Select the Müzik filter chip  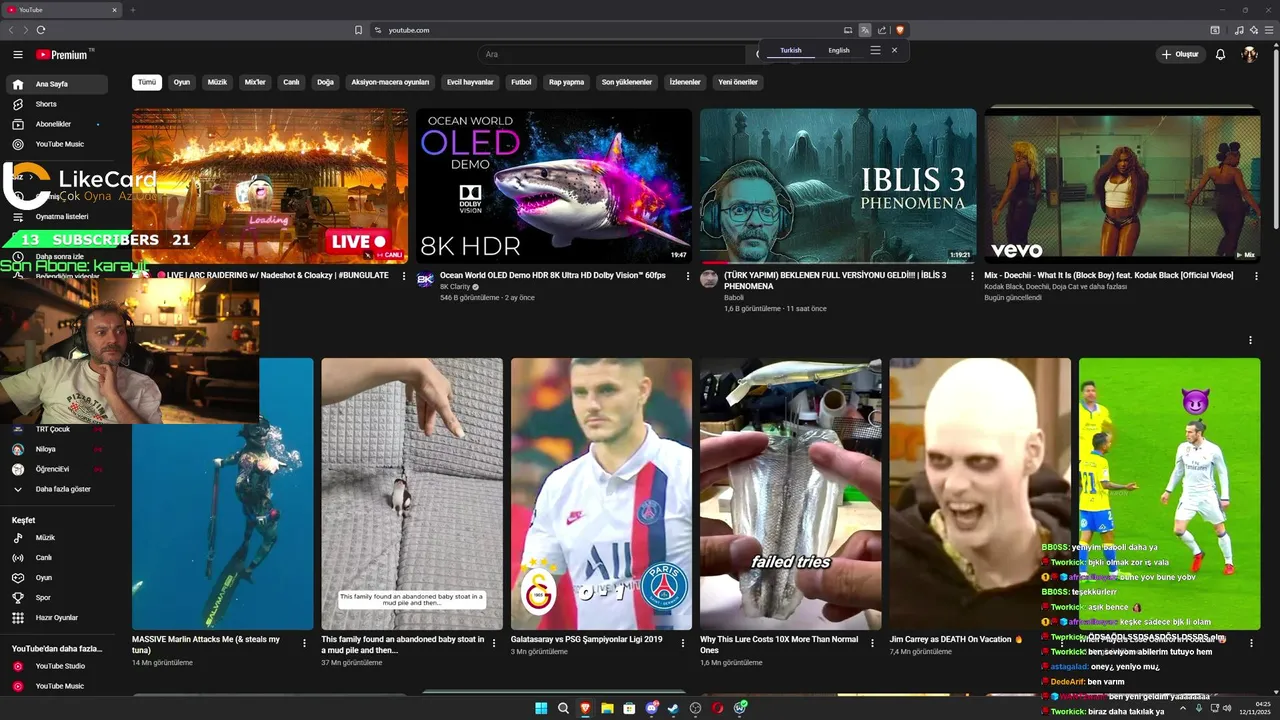click(x=217, y=82)
